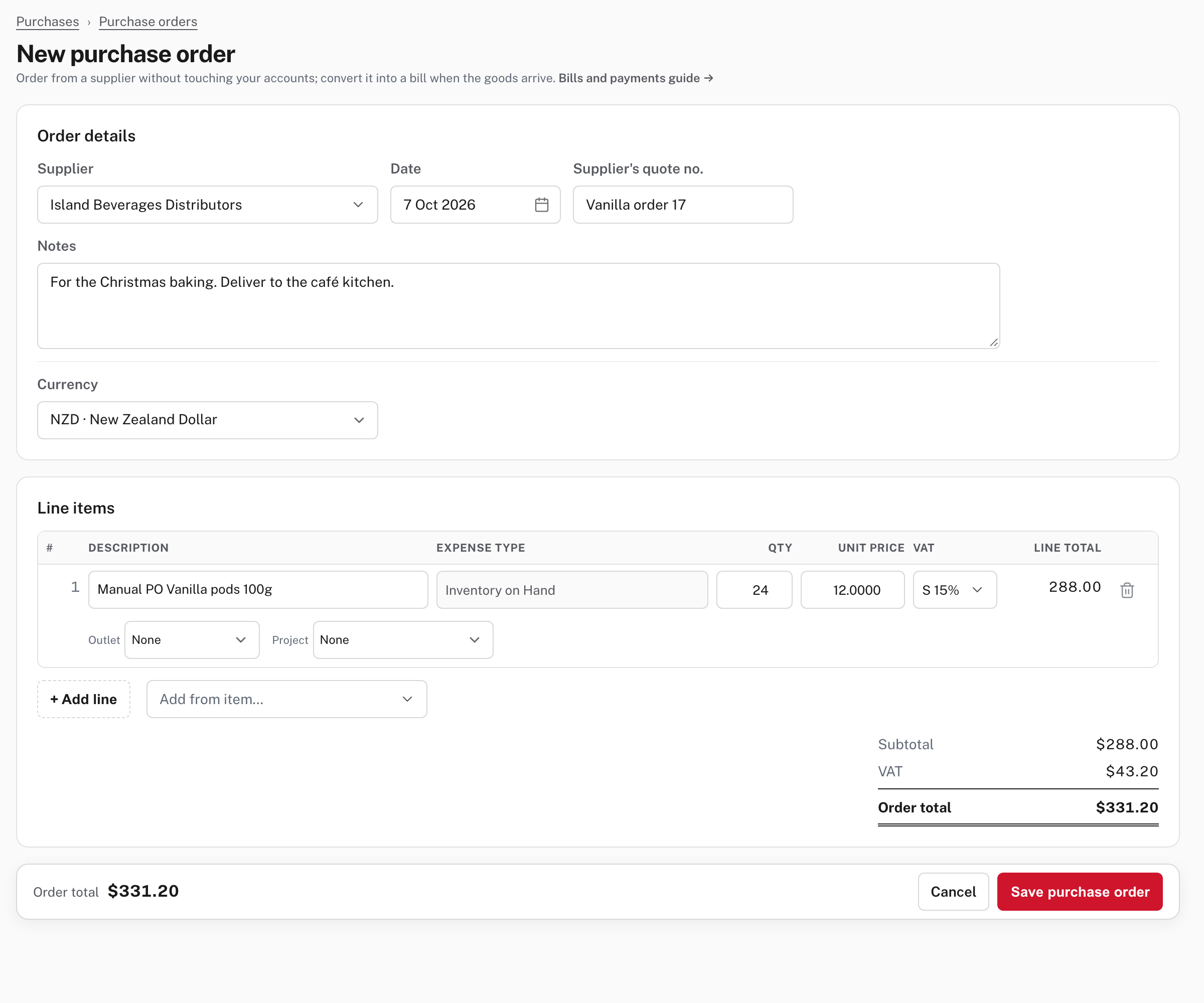Focus the Supplier's quote no. field
The image size is (1204, 1003).
(x=683, y=205)
